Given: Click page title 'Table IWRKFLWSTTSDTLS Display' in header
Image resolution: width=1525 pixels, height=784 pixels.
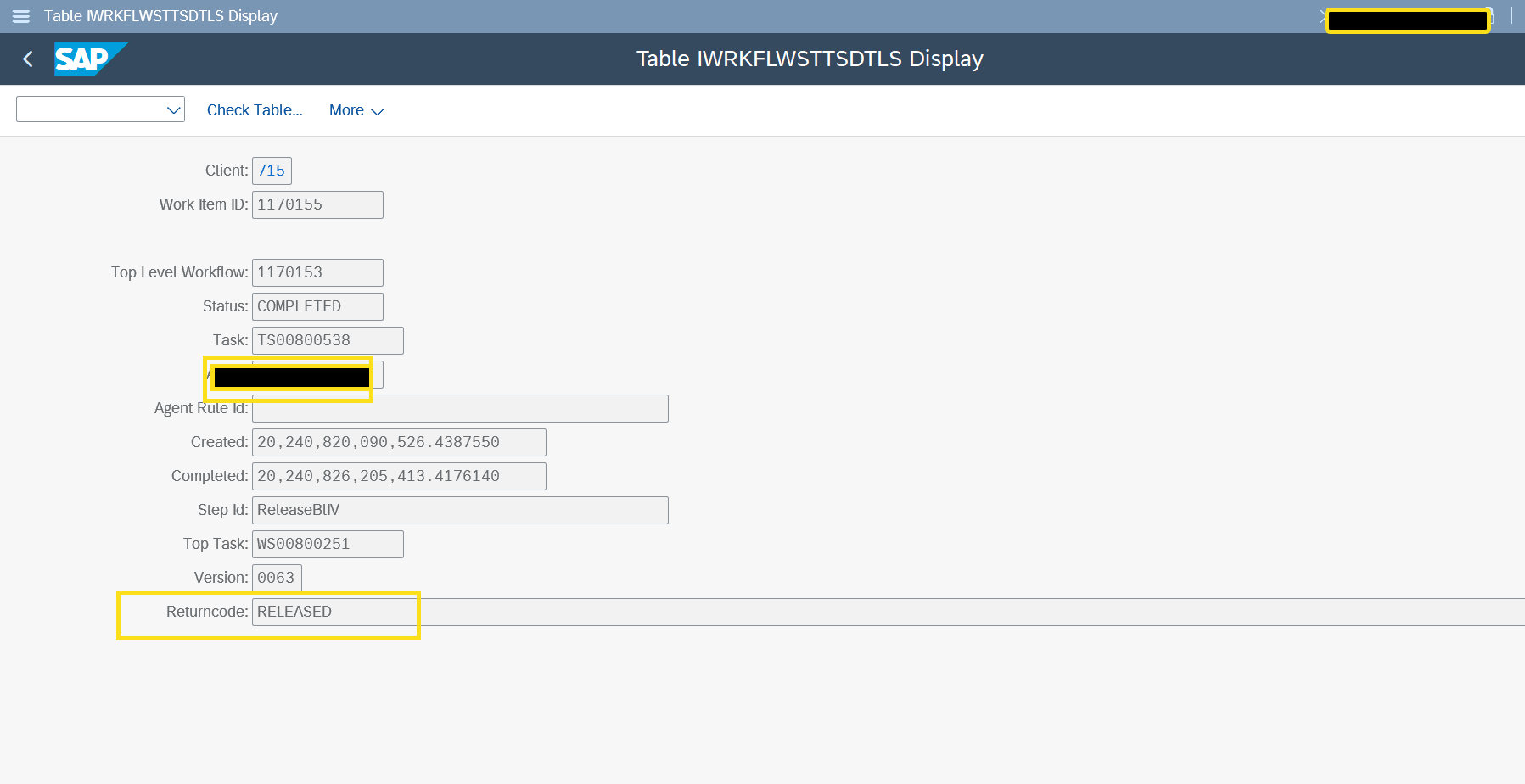Looking at the screenshot, I should point(810,59).
